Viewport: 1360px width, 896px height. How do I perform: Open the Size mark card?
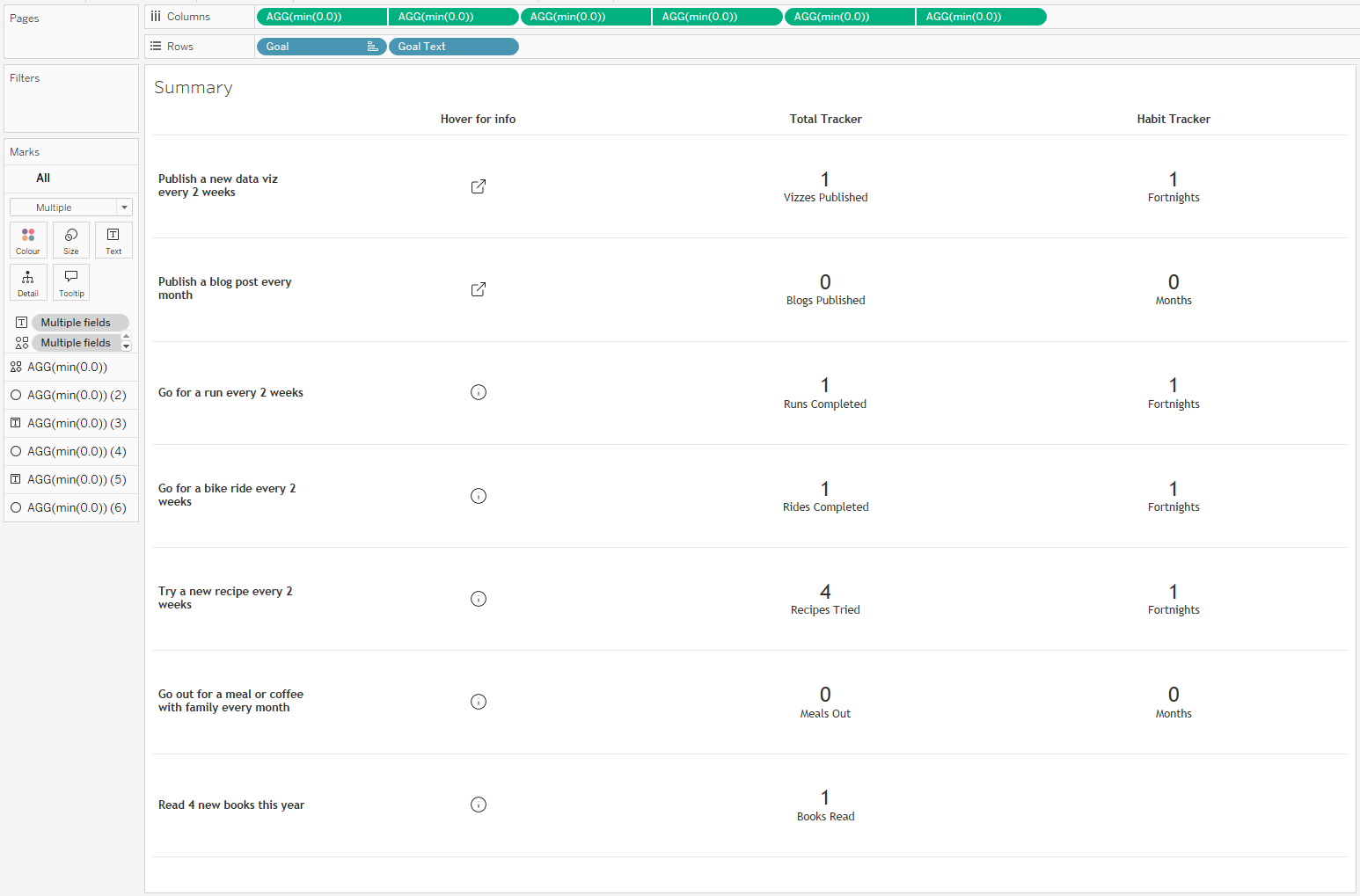point(71,240)
